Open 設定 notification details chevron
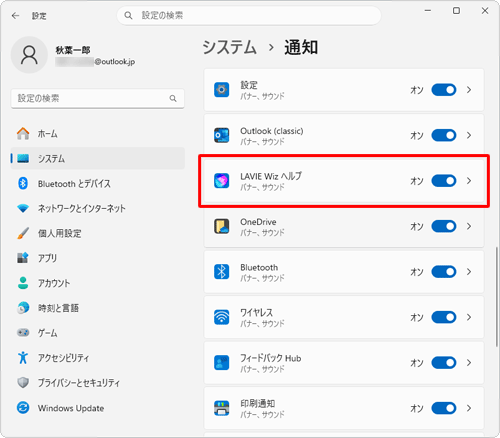 coord(469,90)
